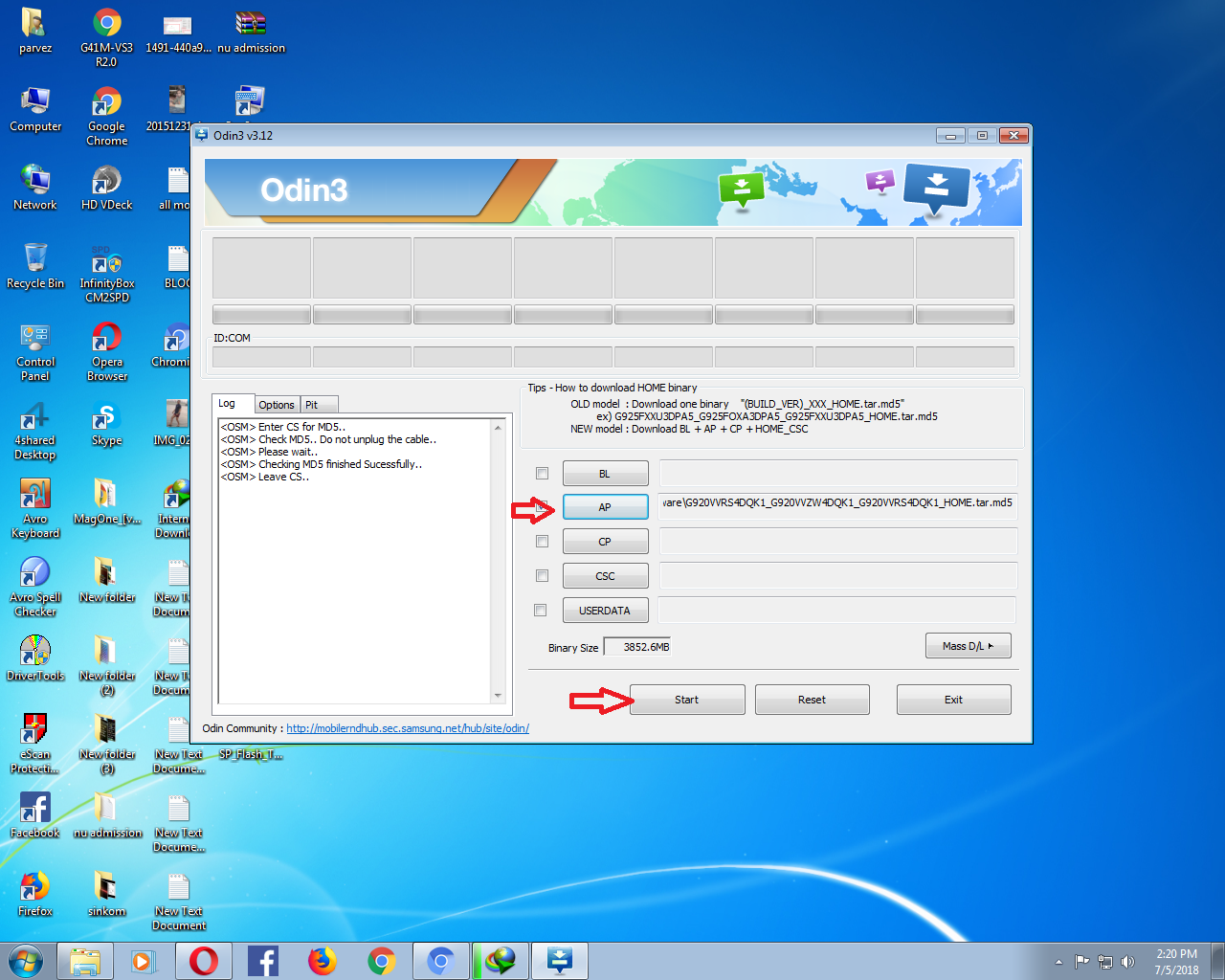Open the Facebook desktop shortcut
Image resolution: width=1225 pixels, height=980 pixels.
35,815
